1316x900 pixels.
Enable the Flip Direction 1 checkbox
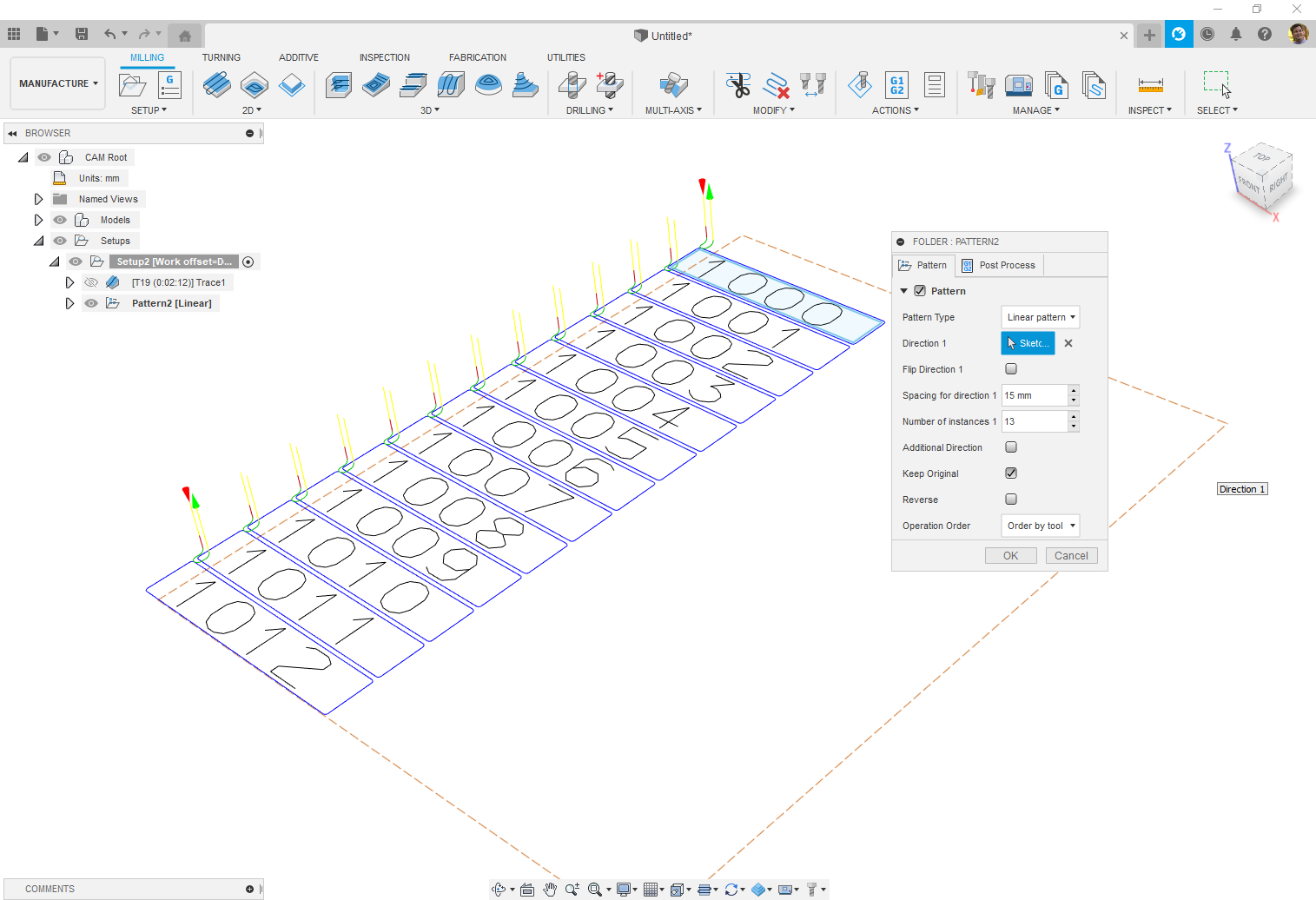coord(1011,368)
